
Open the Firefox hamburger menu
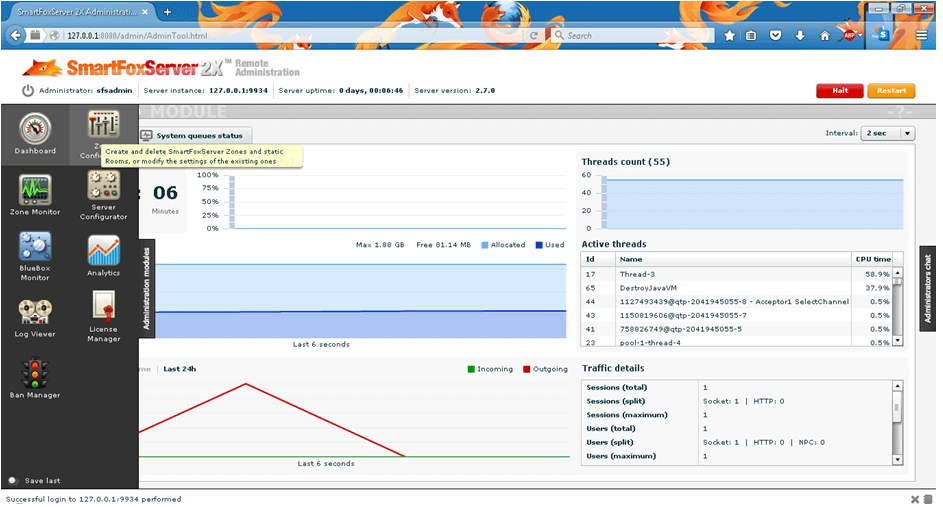[921, 35]
